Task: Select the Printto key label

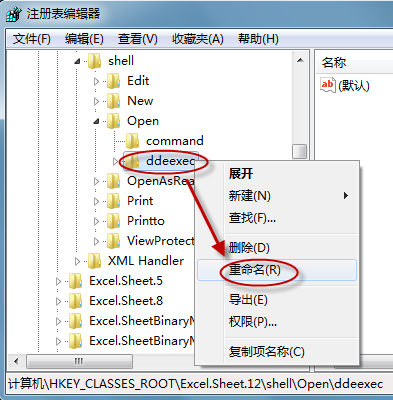Action: pyautogui.click(x=146, y=221)
